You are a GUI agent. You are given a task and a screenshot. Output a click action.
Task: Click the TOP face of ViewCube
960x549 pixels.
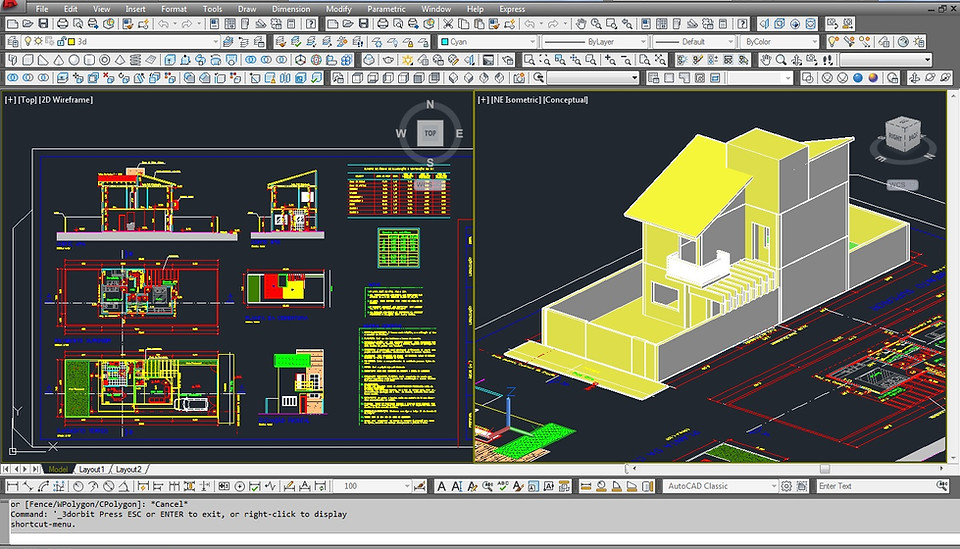430,133
